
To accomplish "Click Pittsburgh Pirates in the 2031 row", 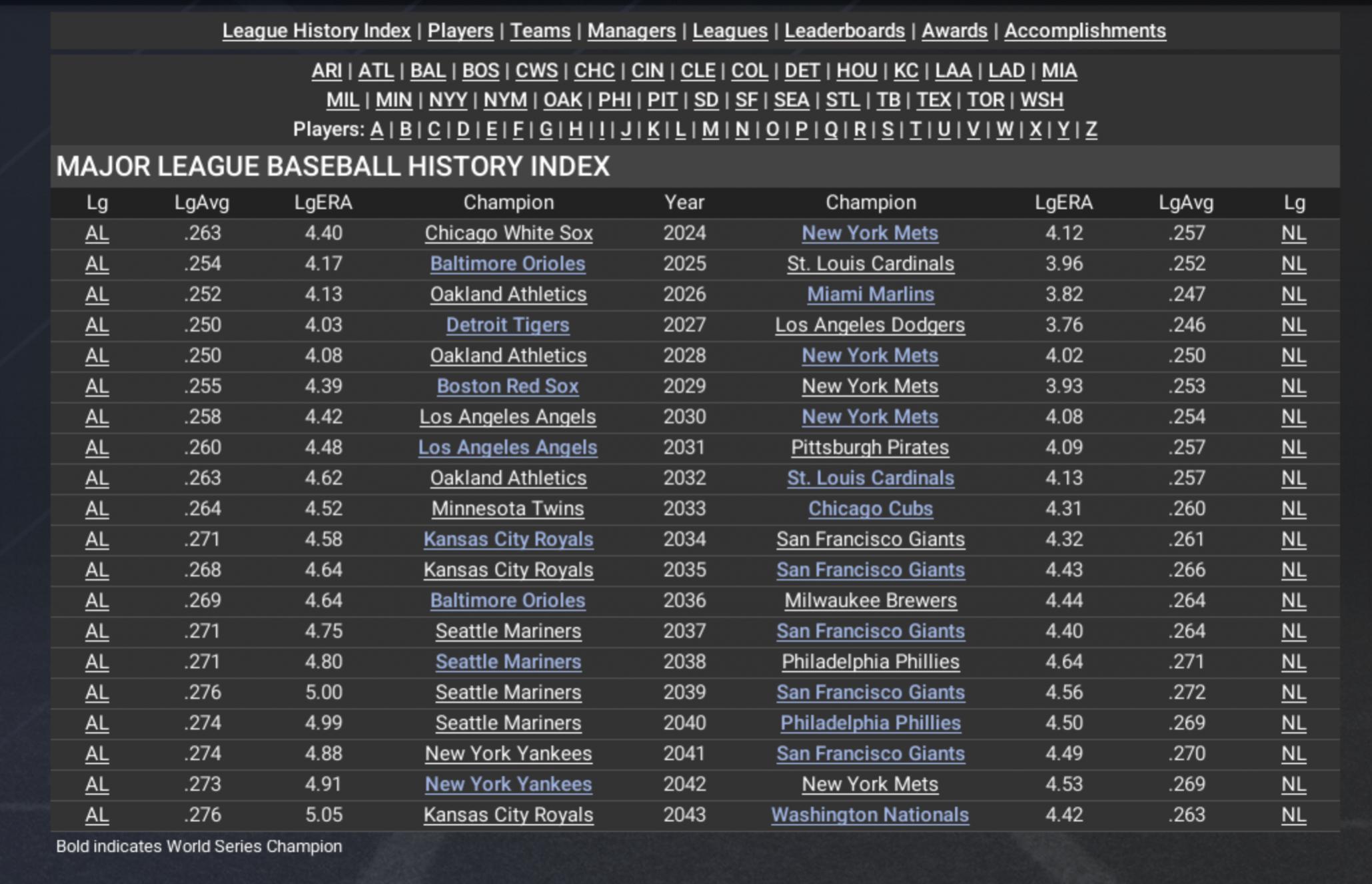I will pyautogui.click(x=870, y=448).
